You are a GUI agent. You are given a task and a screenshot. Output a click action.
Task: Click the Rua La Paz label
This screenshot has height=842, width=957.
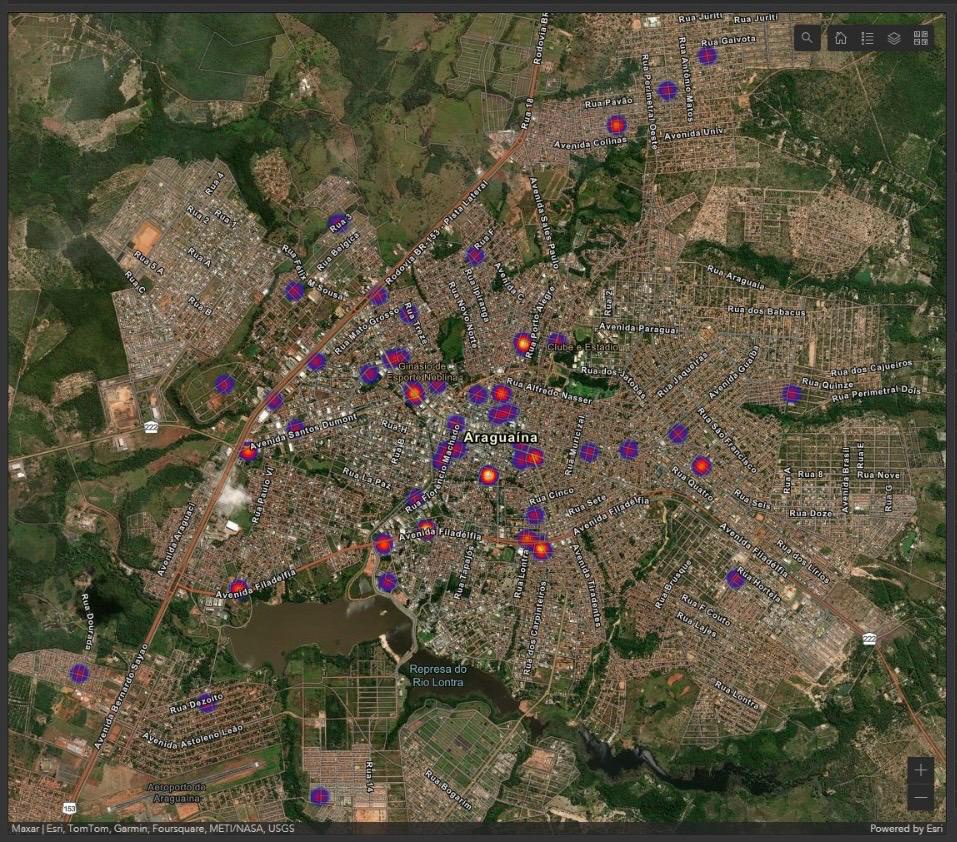[366, 478]
